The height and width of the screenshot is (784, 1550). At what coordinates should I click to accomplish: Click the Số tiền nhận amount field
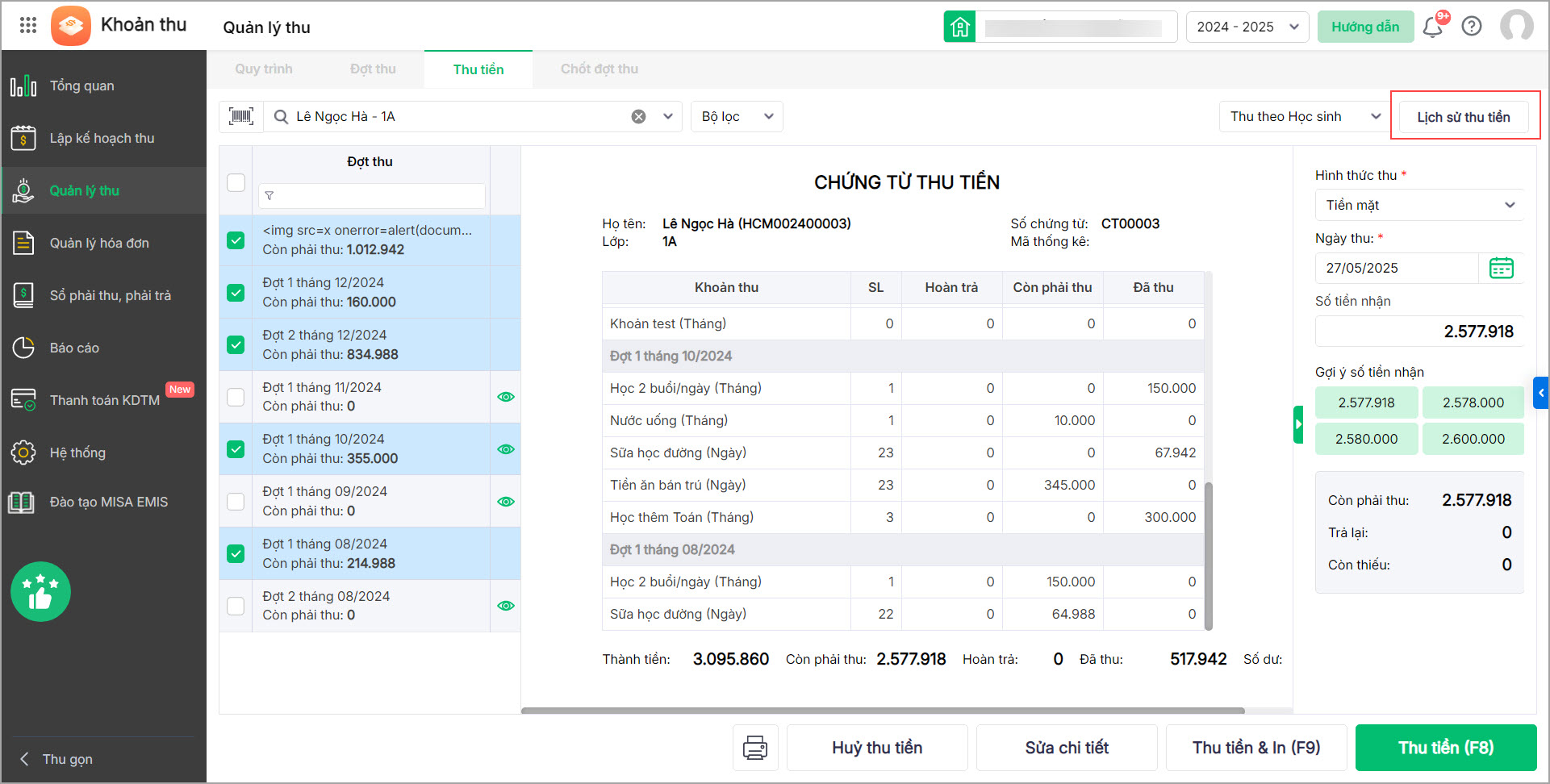(x=1419, y=332)
